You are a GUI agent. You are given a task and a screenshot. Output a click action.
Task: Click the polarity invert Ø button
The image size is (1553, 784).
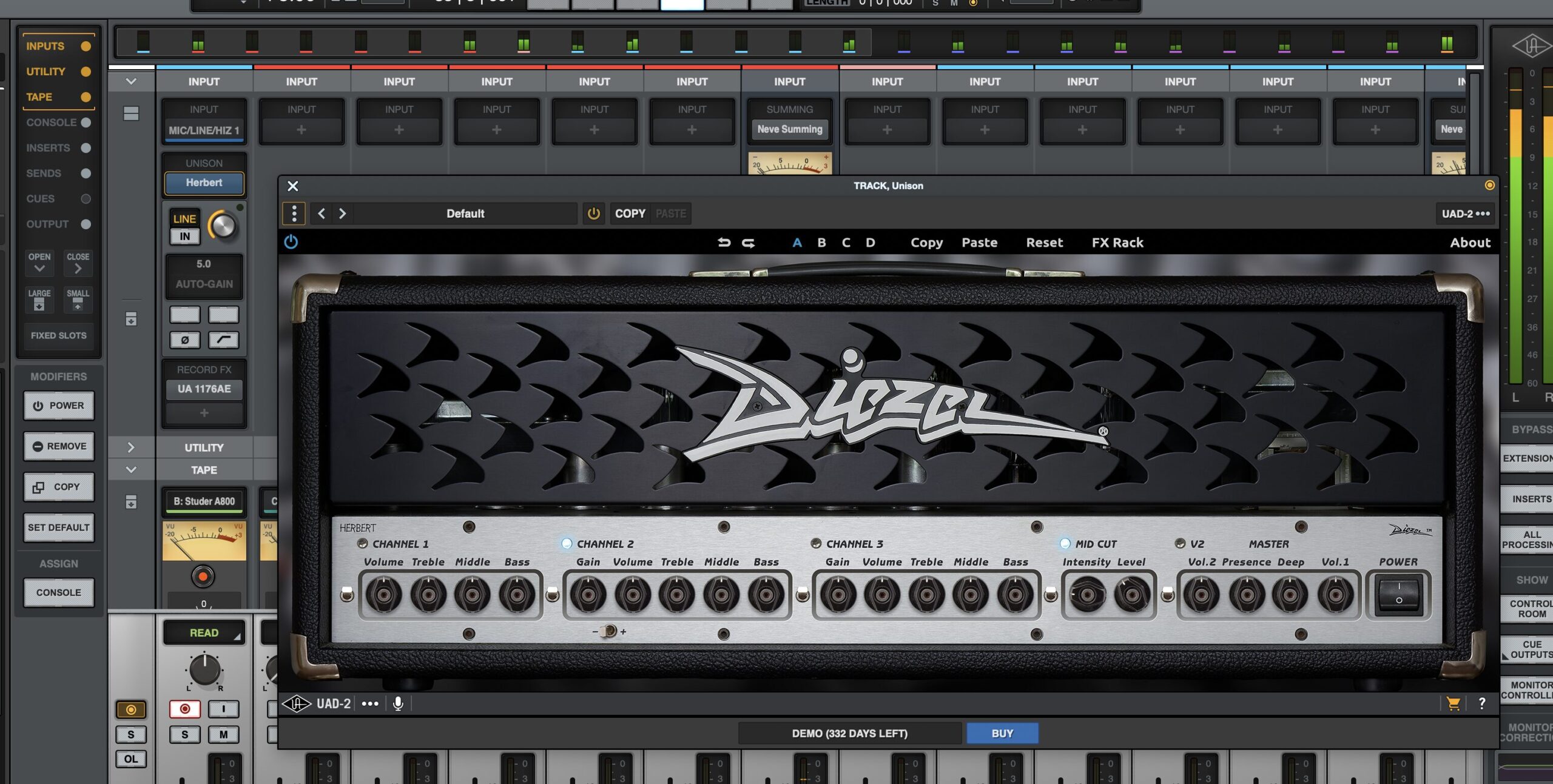click(x=184, y=340)
